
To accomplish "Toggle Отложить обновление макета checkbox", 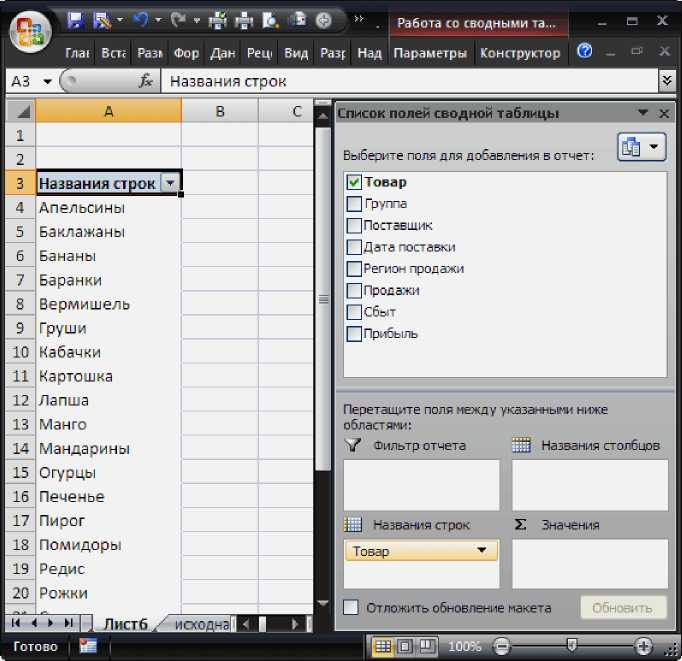I will pos(351,607).
